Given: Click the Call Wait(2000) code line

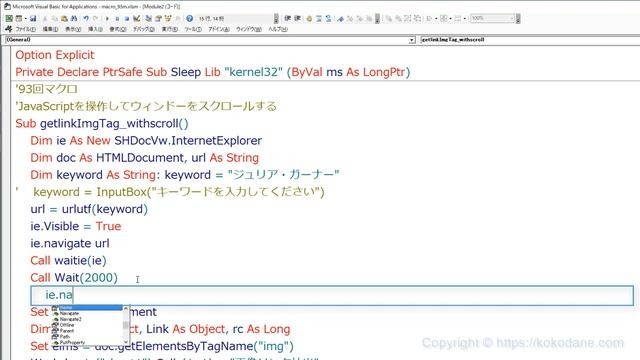Looking at the screenshot, I should 74,278.
